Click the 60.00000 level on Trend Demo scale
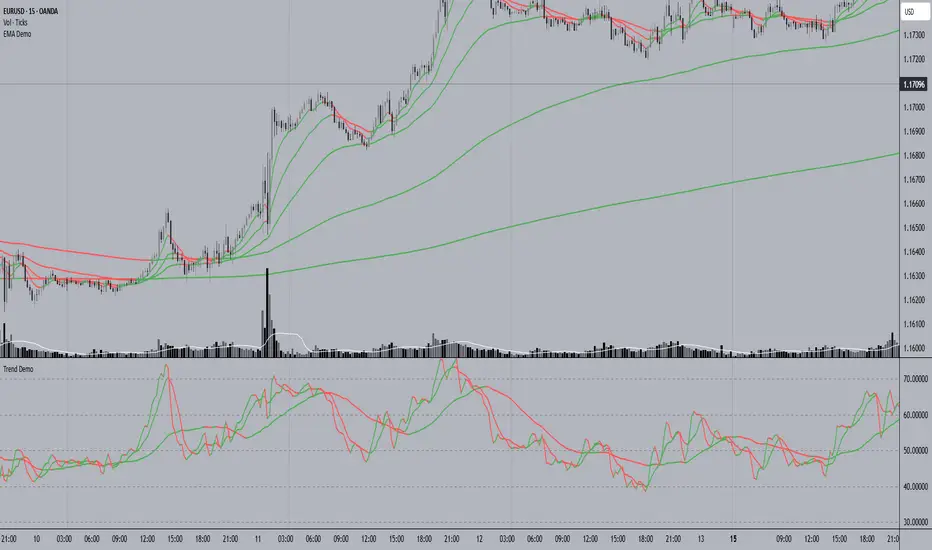 pyautogui.click(x=915, y=415)
